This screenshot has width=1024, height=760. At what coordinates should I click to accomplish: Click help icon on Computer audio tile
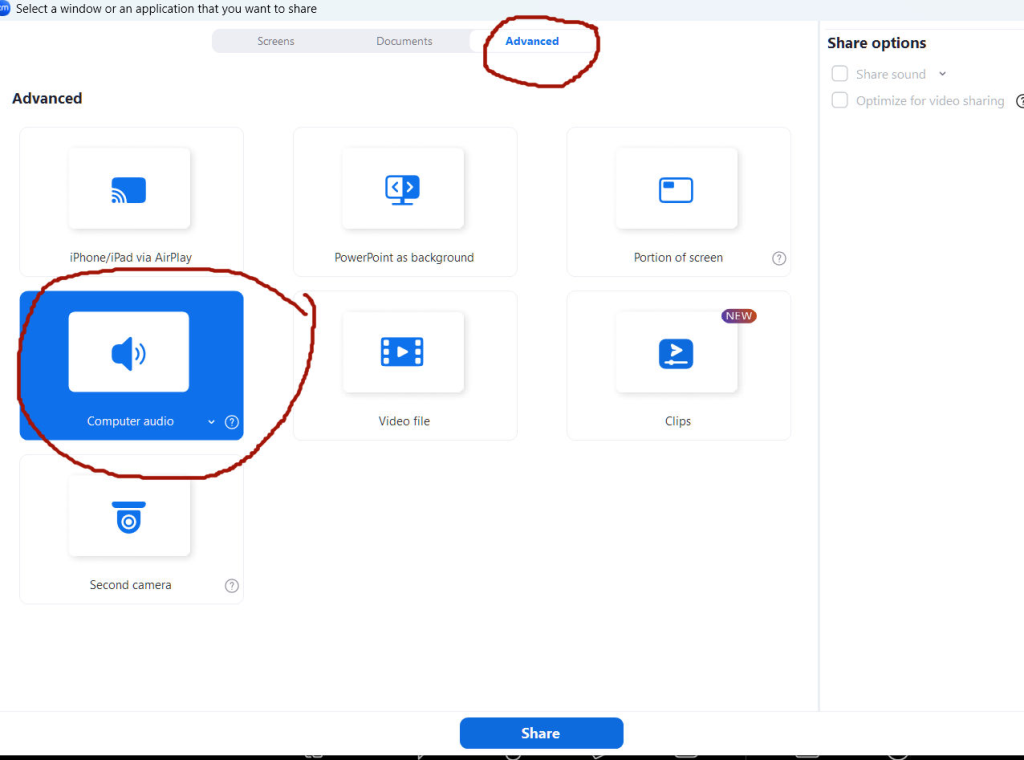pyautogui.click(x=232, y=422)
